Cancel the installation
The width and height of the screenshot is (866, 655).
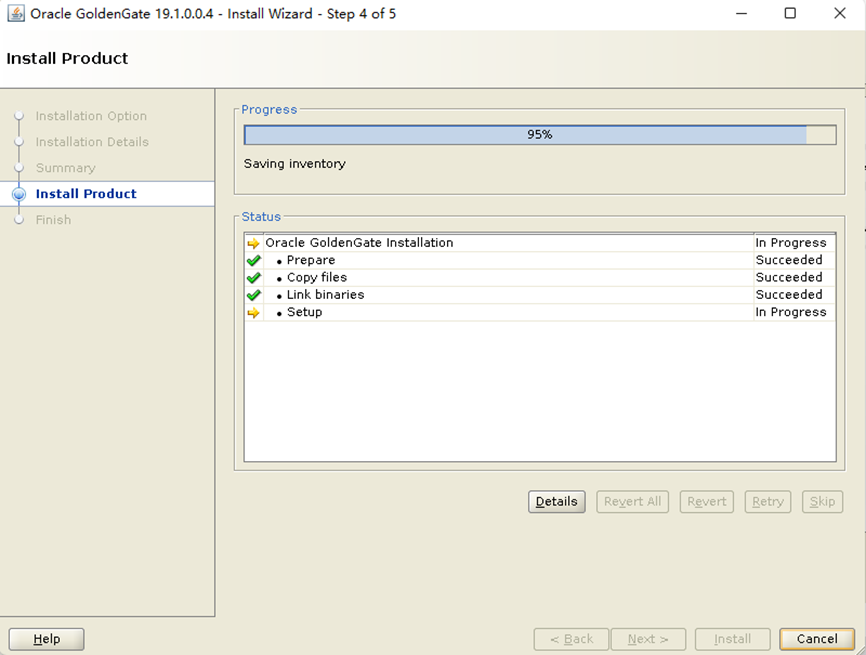[x=817, y=639]
